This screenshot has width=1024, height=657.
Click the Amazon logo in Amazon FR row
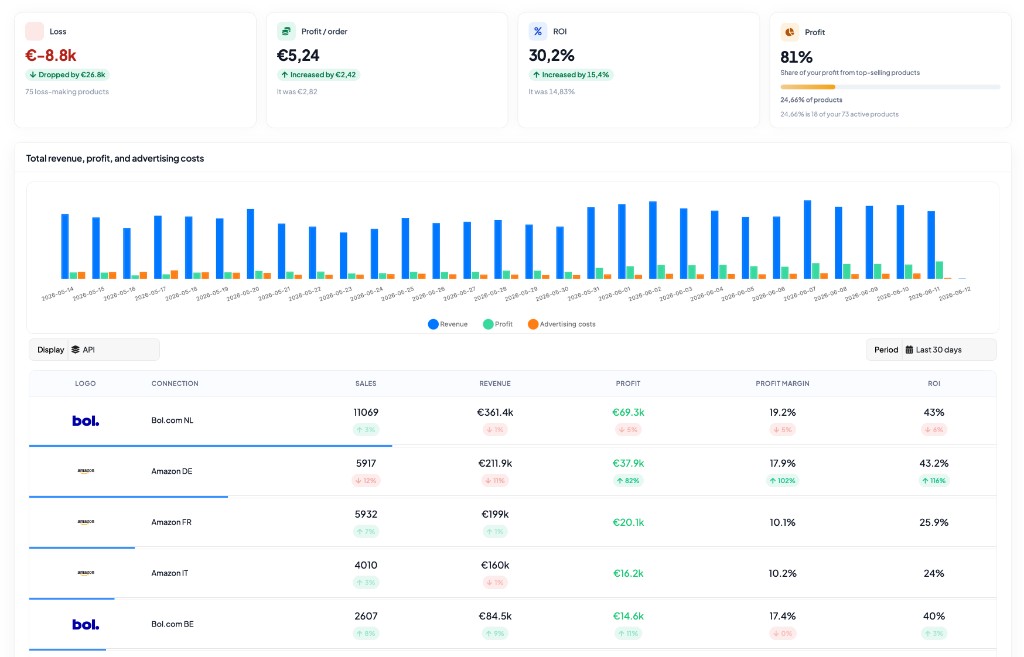click(86, 522)
